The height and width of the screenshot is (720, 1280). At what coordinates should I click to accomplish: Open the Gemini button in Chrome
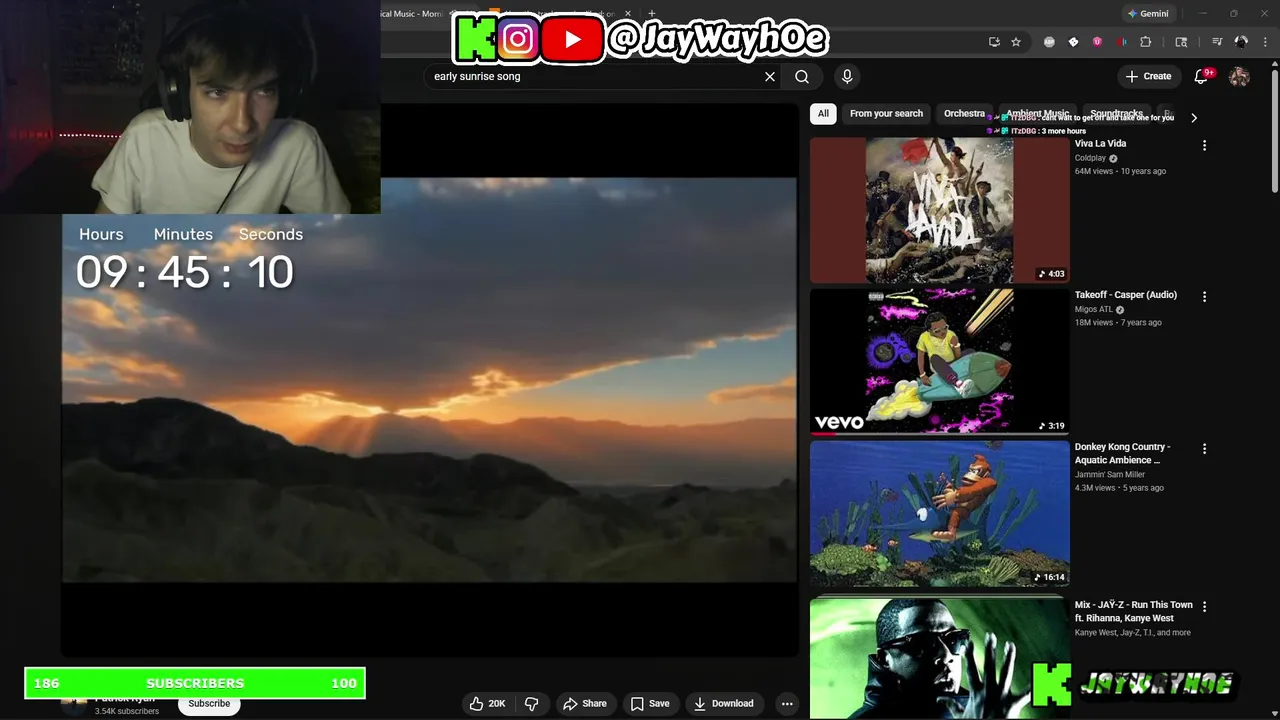(x=1148, y=14)
